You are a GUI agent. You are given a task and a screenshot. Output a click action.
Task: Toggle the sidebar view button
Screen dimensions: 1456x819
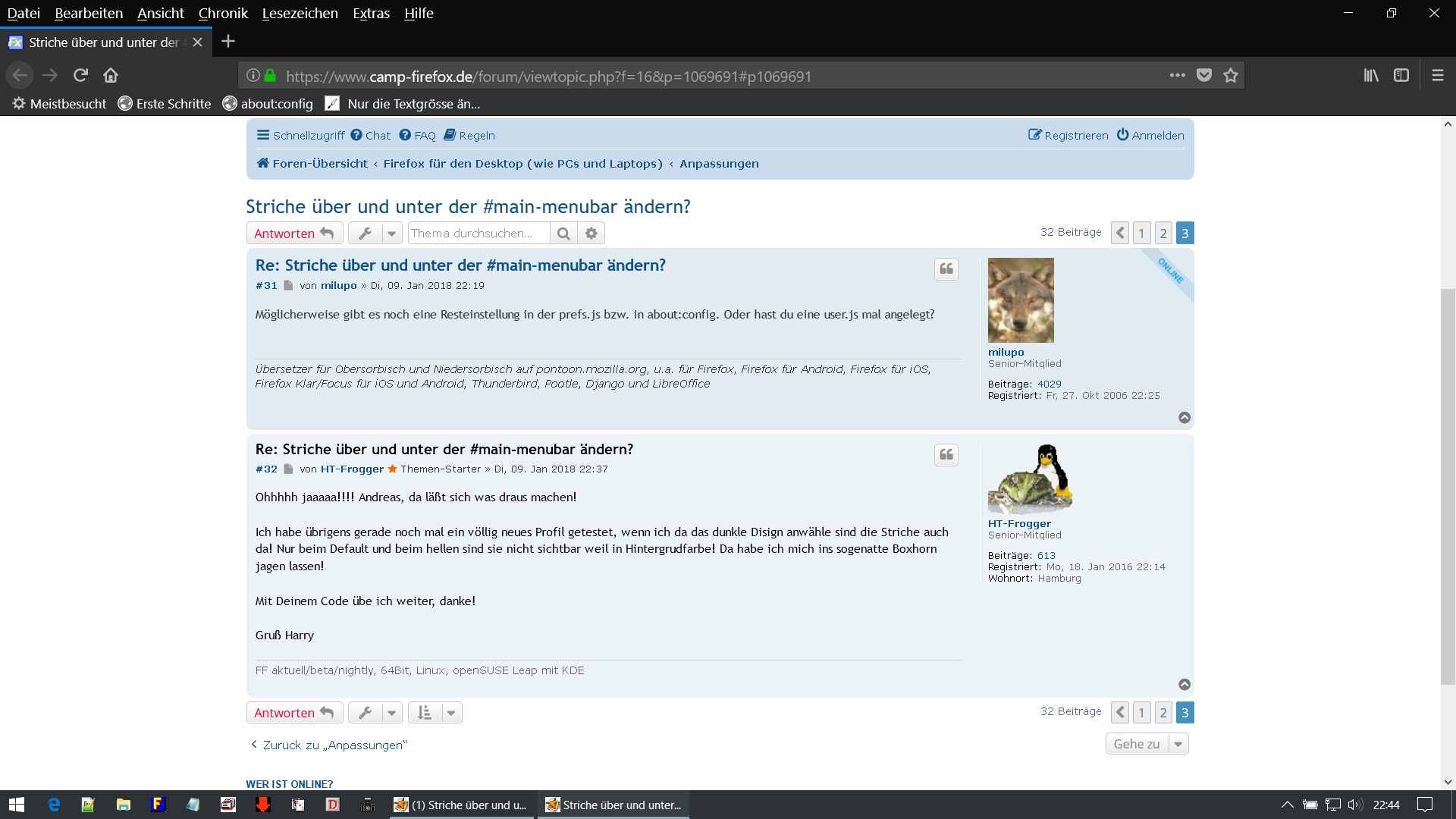tap(1401, 75)
